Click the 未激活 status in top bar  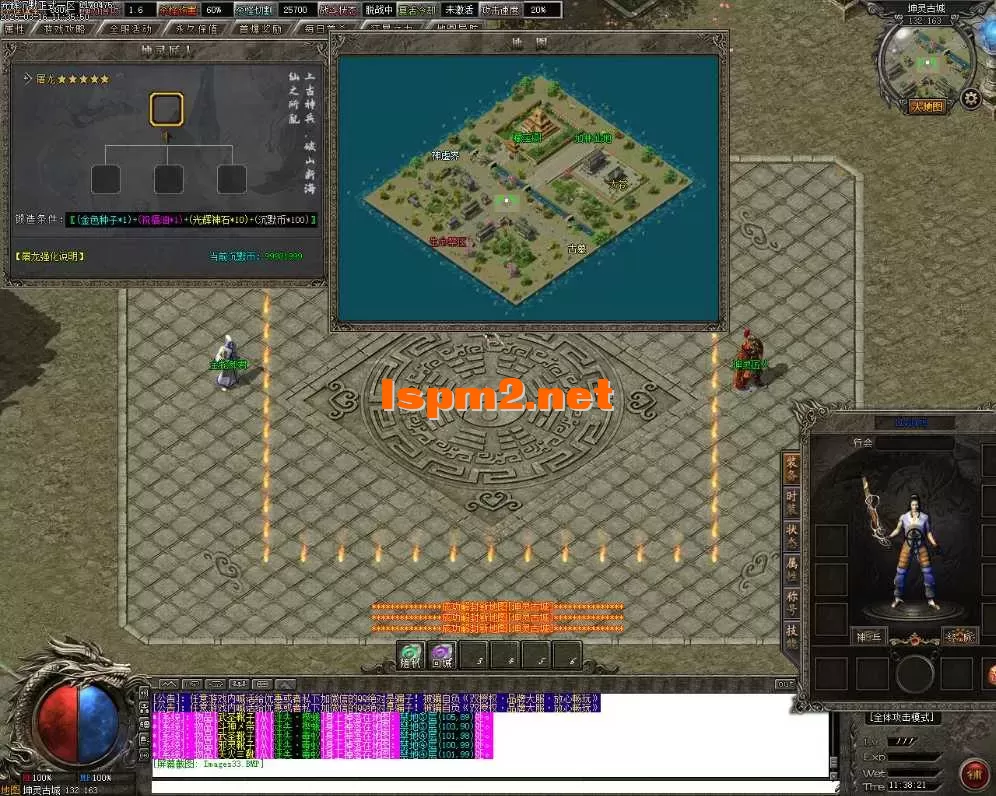(459, 10)
